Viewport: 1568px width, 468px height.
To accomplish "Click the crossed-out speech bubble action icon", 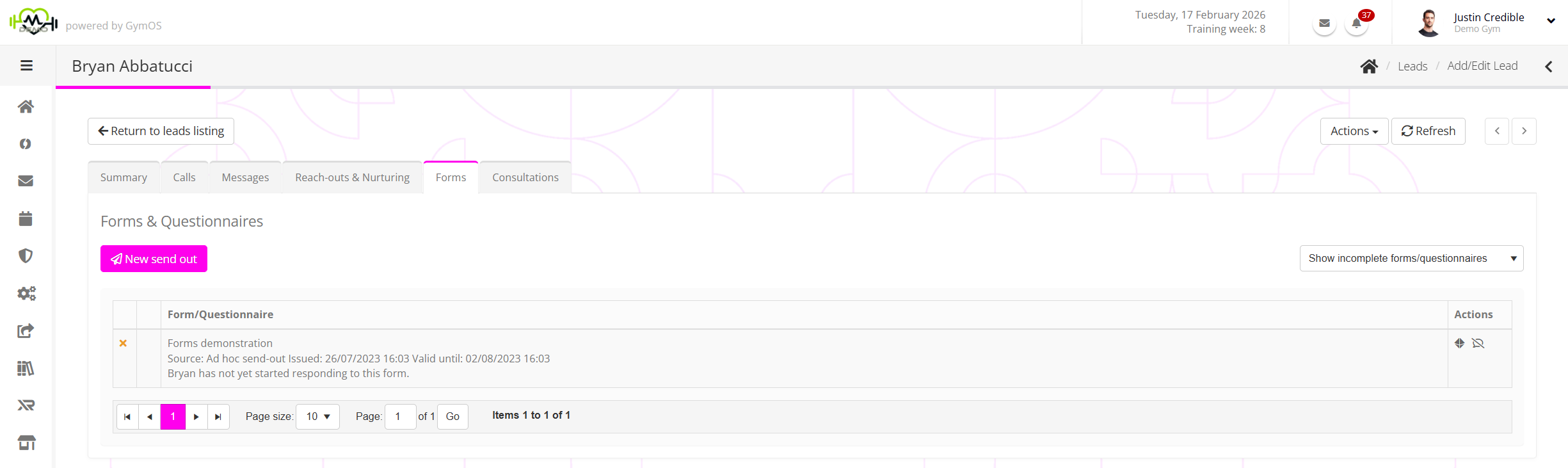I will [x=1478, y=343].
